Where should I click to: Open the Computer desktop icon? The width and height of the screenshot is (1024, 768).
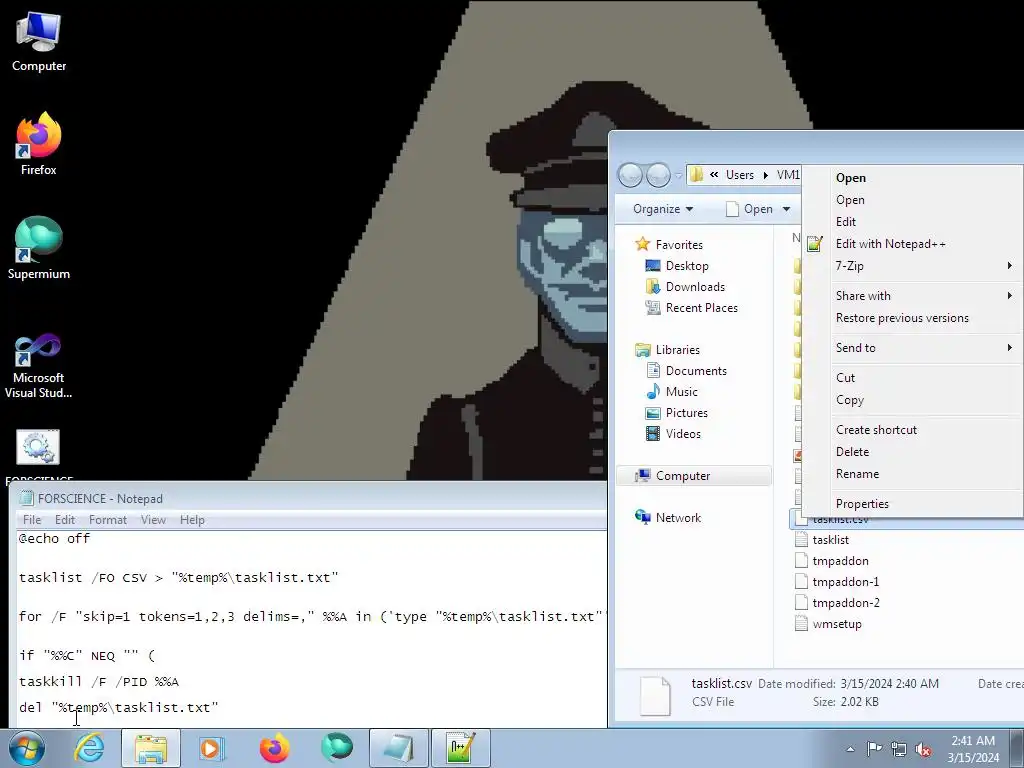(x=39, y=42)
